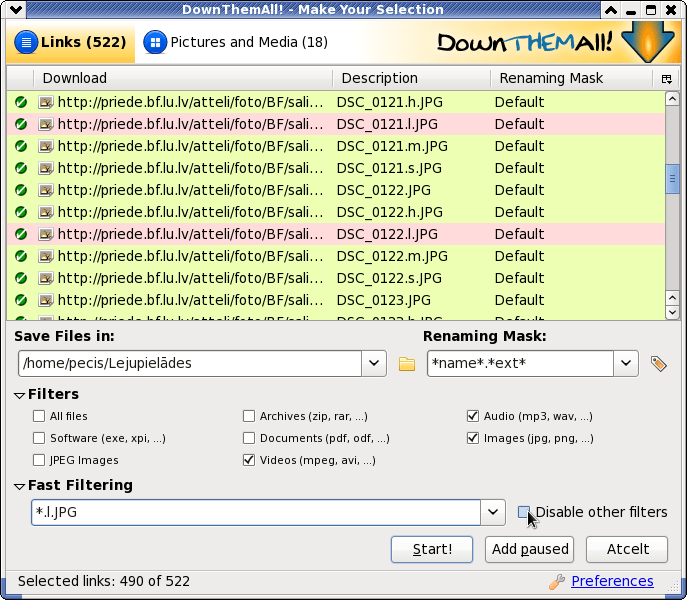Viewport: 687px width, 600px height.
Task: Tick the Archives (zip, rar, ...) checkbox
Action: [249, 416]
